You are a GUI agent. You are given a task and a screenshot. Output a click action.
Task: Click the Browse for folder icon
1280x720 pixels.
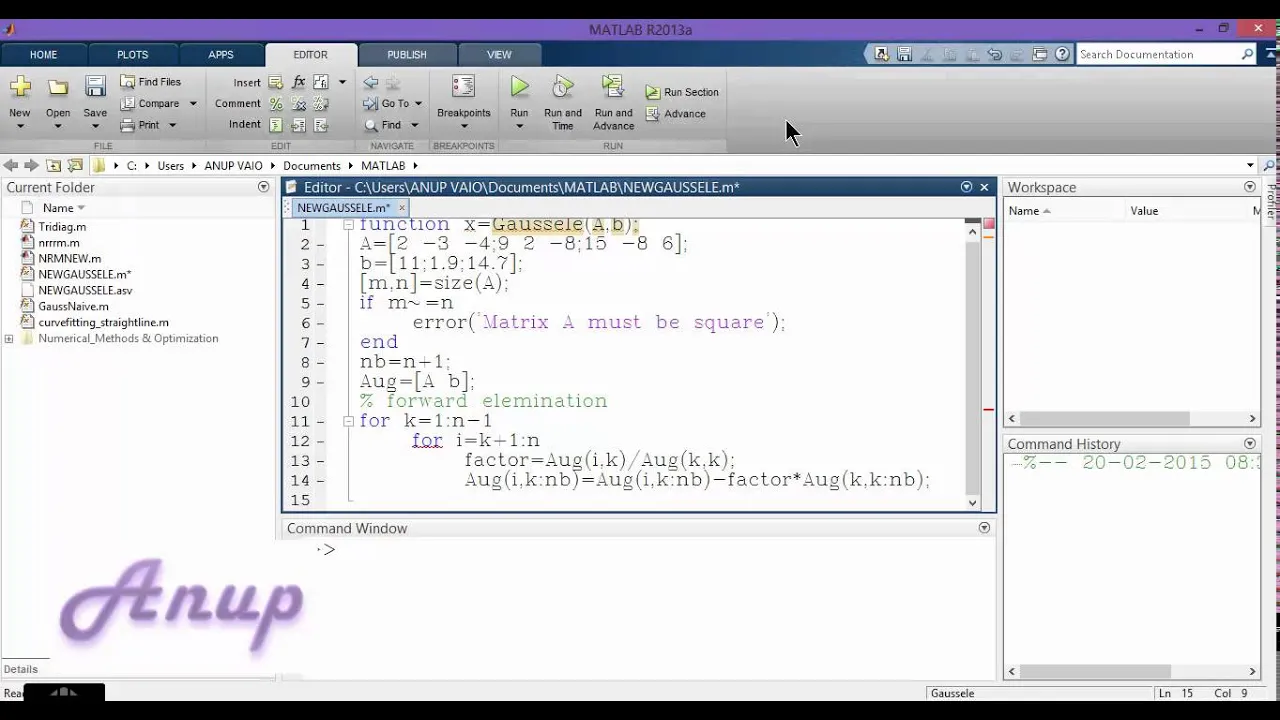click(x=76, y=166)
